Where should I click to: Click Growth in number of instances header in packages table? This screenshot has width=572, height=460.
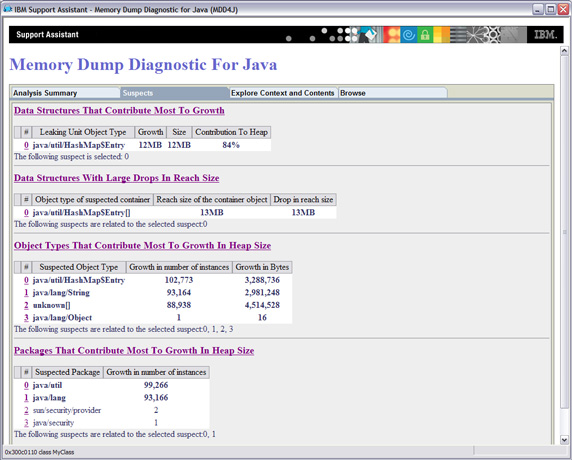pyautogui.click(x=156, y=372)
